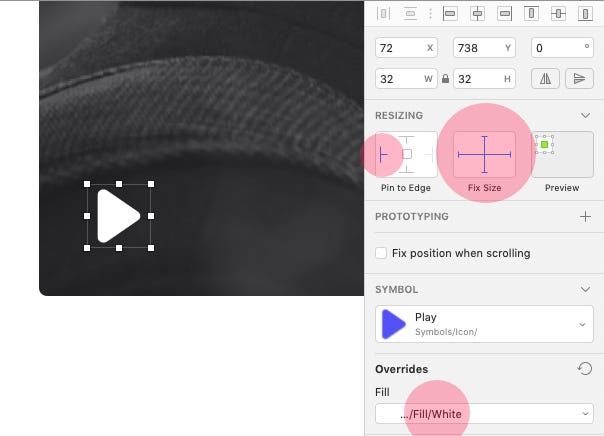
Task: Click the height field showing 32
Action: pos(484,79)
